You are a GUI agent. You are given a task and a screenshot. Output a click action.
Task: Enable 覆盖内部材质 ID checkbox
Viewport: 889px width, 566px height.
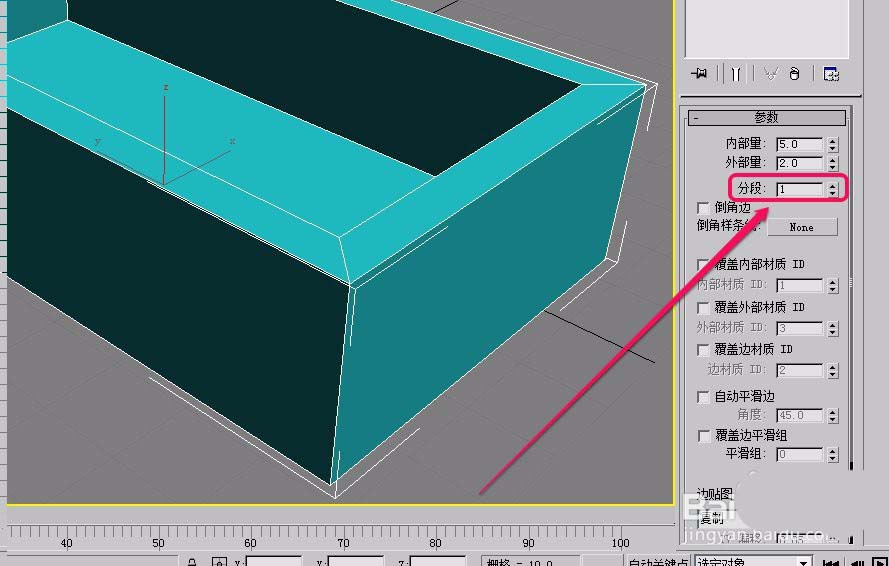[x=703, y=264]
